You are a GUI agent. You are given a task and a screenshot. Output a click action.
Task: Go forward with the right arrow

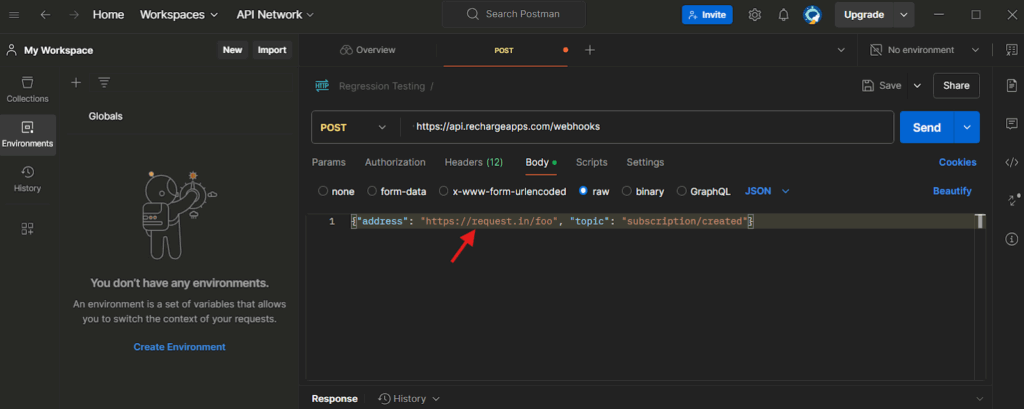74,14
